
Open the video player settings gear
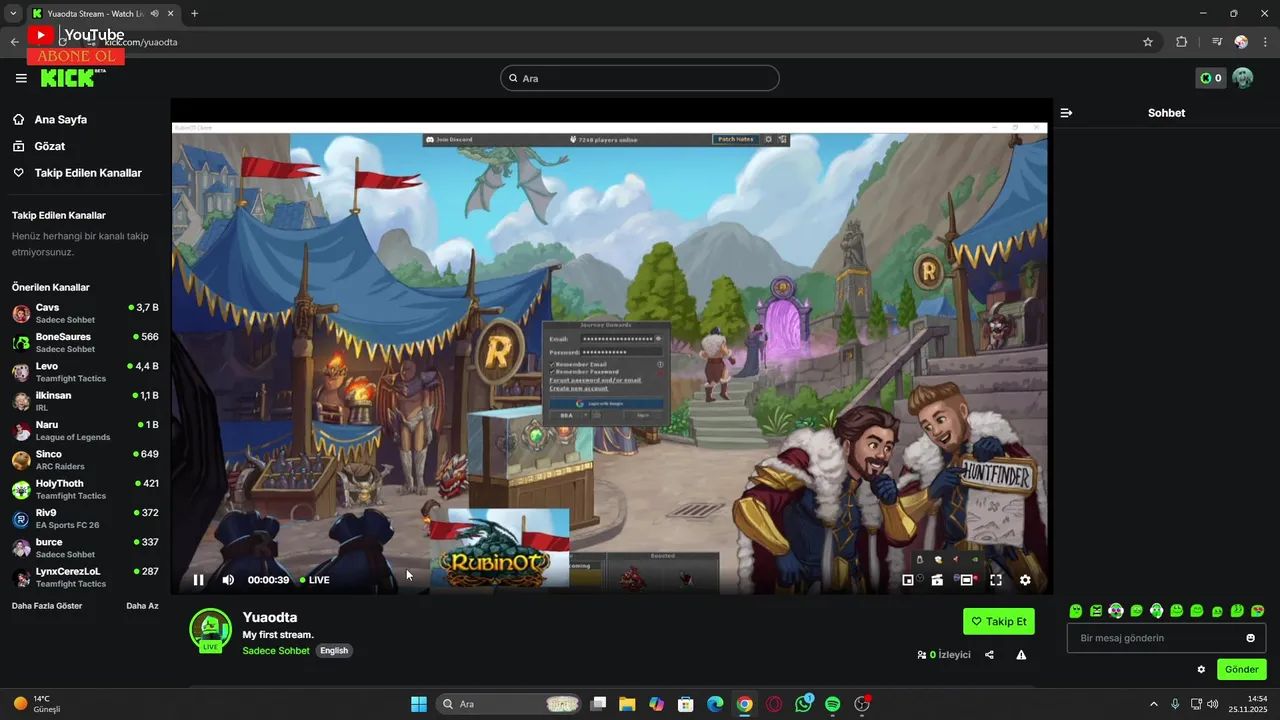click(x=1025, y=580)
